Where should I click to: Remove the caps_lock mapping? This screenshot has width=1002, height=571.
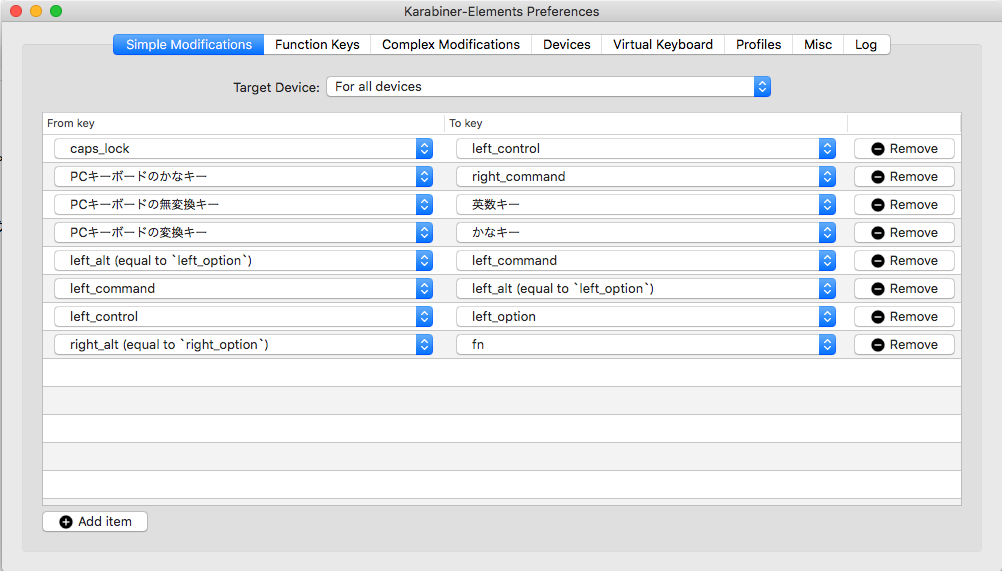904,149
